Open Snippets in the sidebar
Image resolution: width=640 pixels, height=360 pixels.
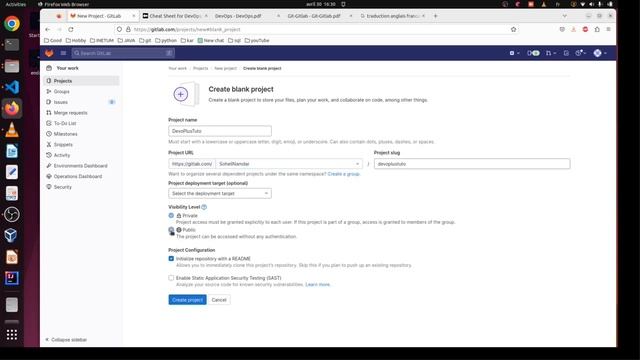click(x=81, y=144)
